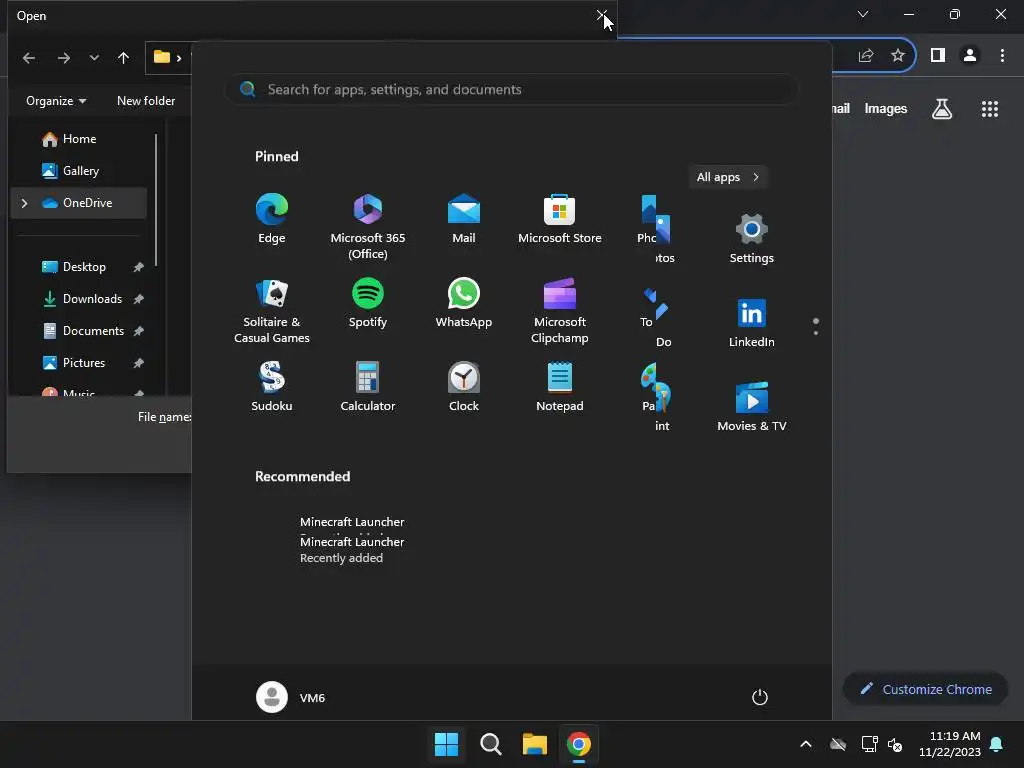Click the navigation pane scrollbar

pyautogui.click(x=156, y=200)
